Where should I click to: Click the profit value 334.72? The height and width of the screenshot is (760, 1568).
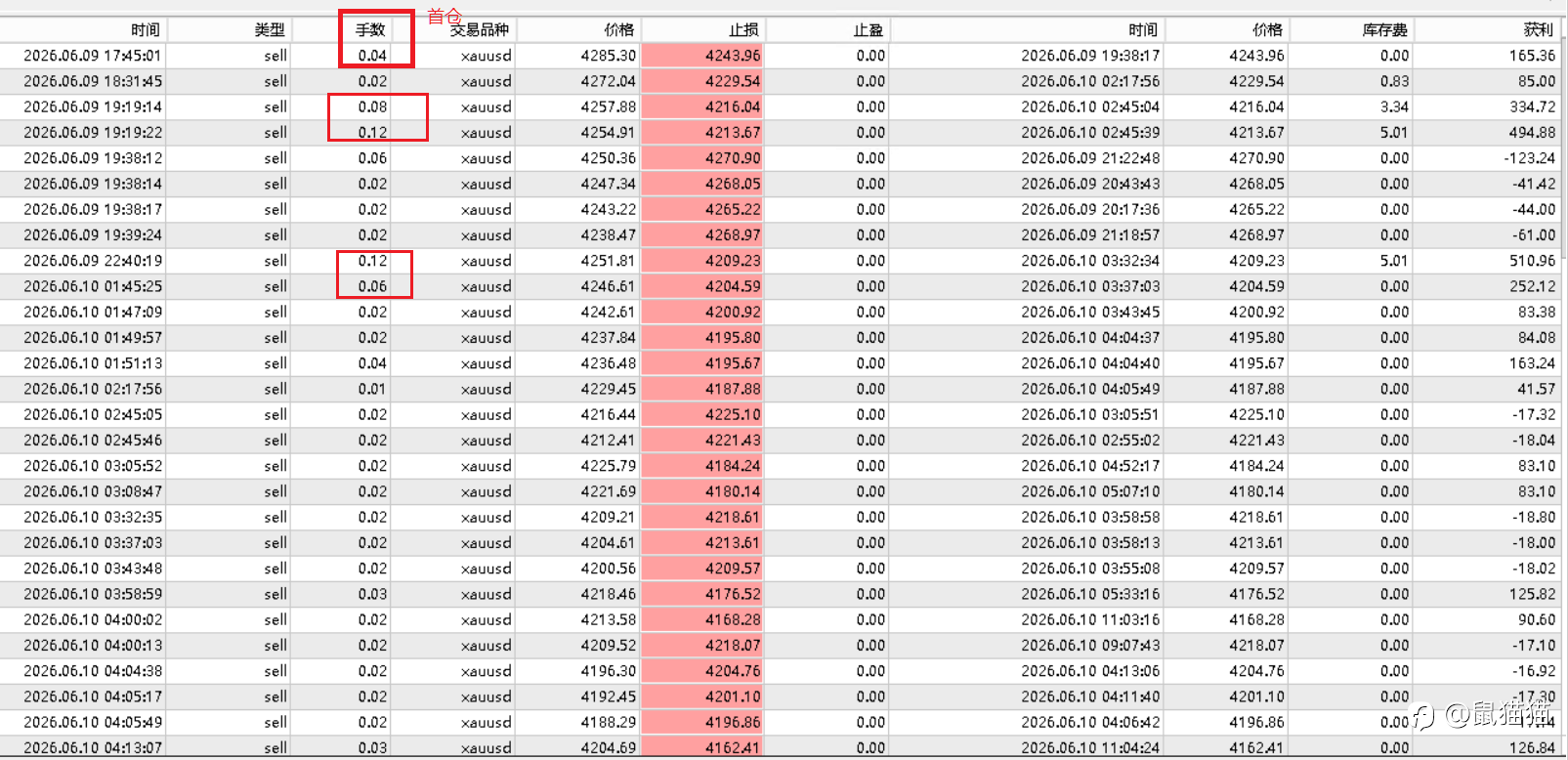[1532, 106]
